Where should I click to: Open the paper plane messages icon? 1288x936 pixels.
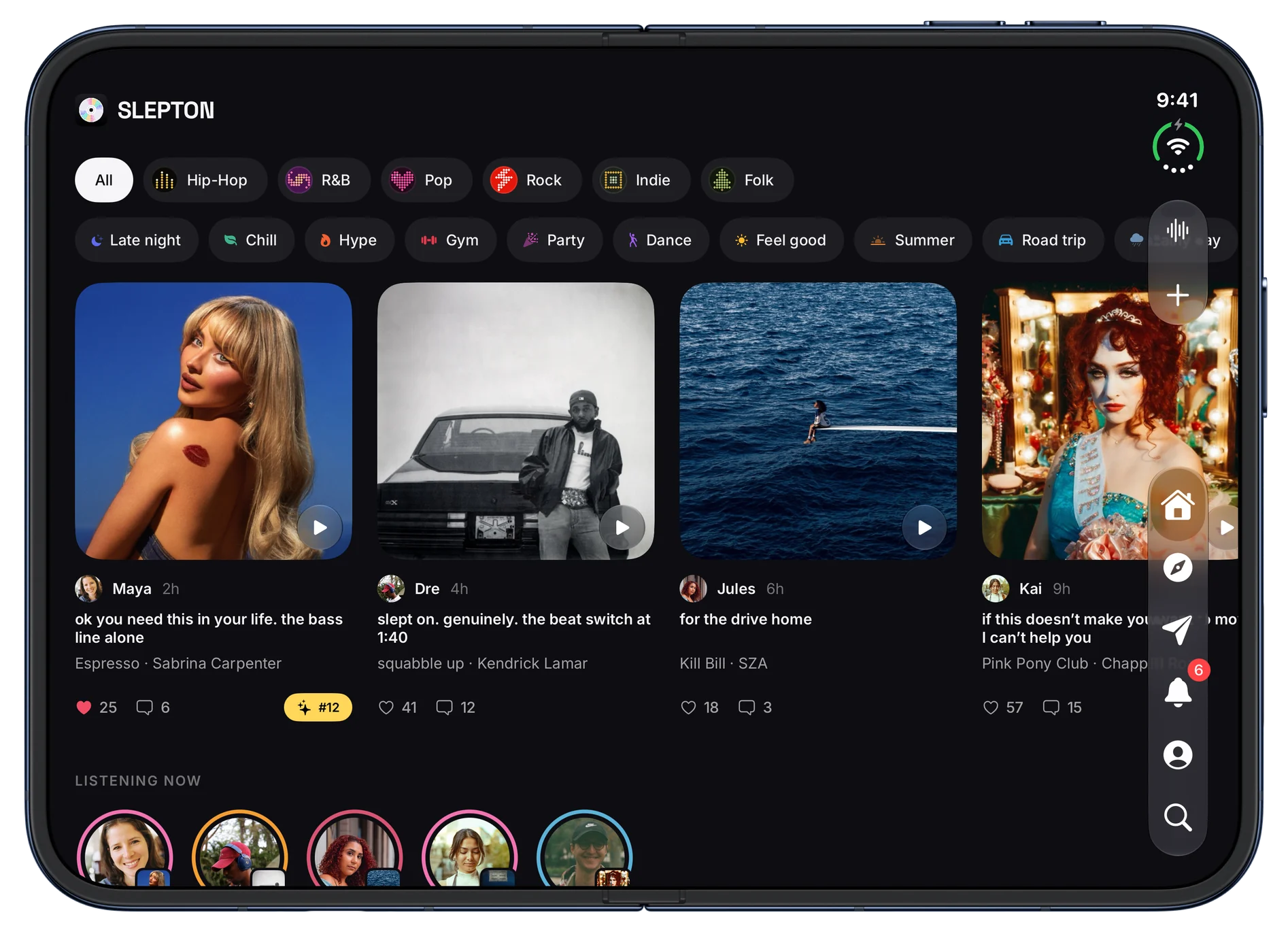[x=1178, y=629]
